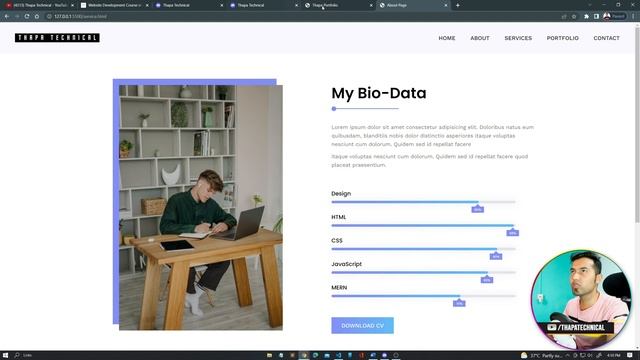
Task: Go to the ABOUT nav link
Action: [x=480, y=38]
